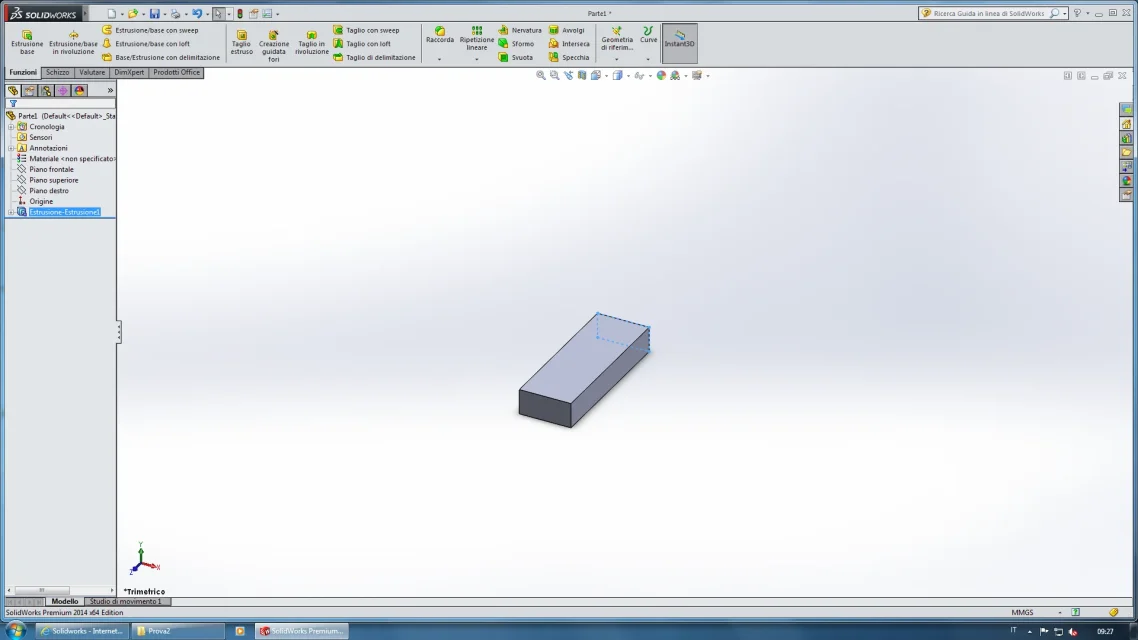
Task: Select Taglio in rivoluzione tool
Action: [311, 43]
